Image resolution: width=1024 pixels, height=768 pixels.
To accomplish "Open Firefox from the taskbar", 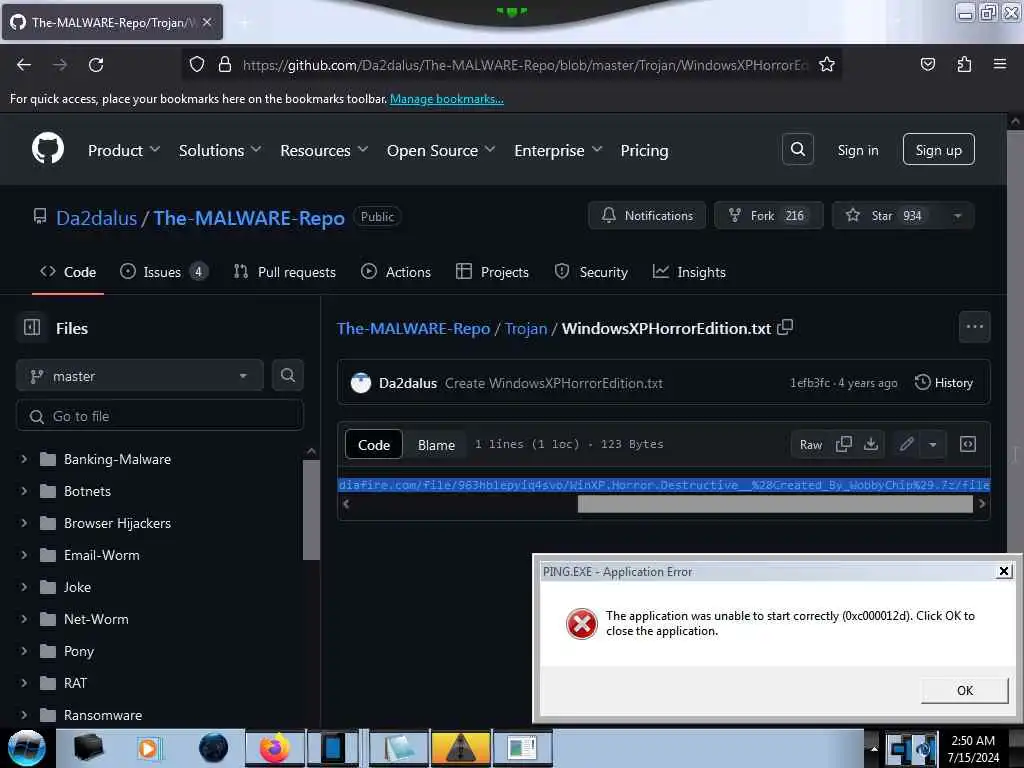I will (274, 748).
